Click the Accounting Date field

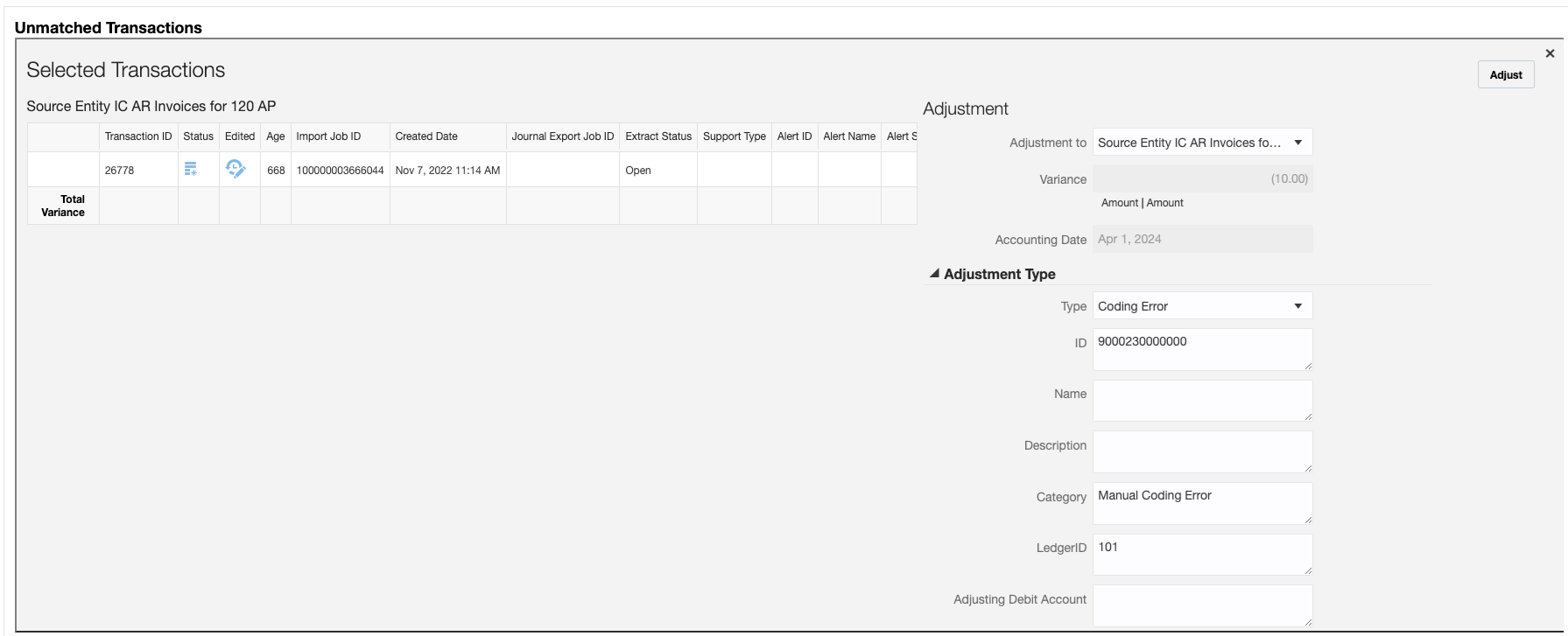pos(1202,239)
